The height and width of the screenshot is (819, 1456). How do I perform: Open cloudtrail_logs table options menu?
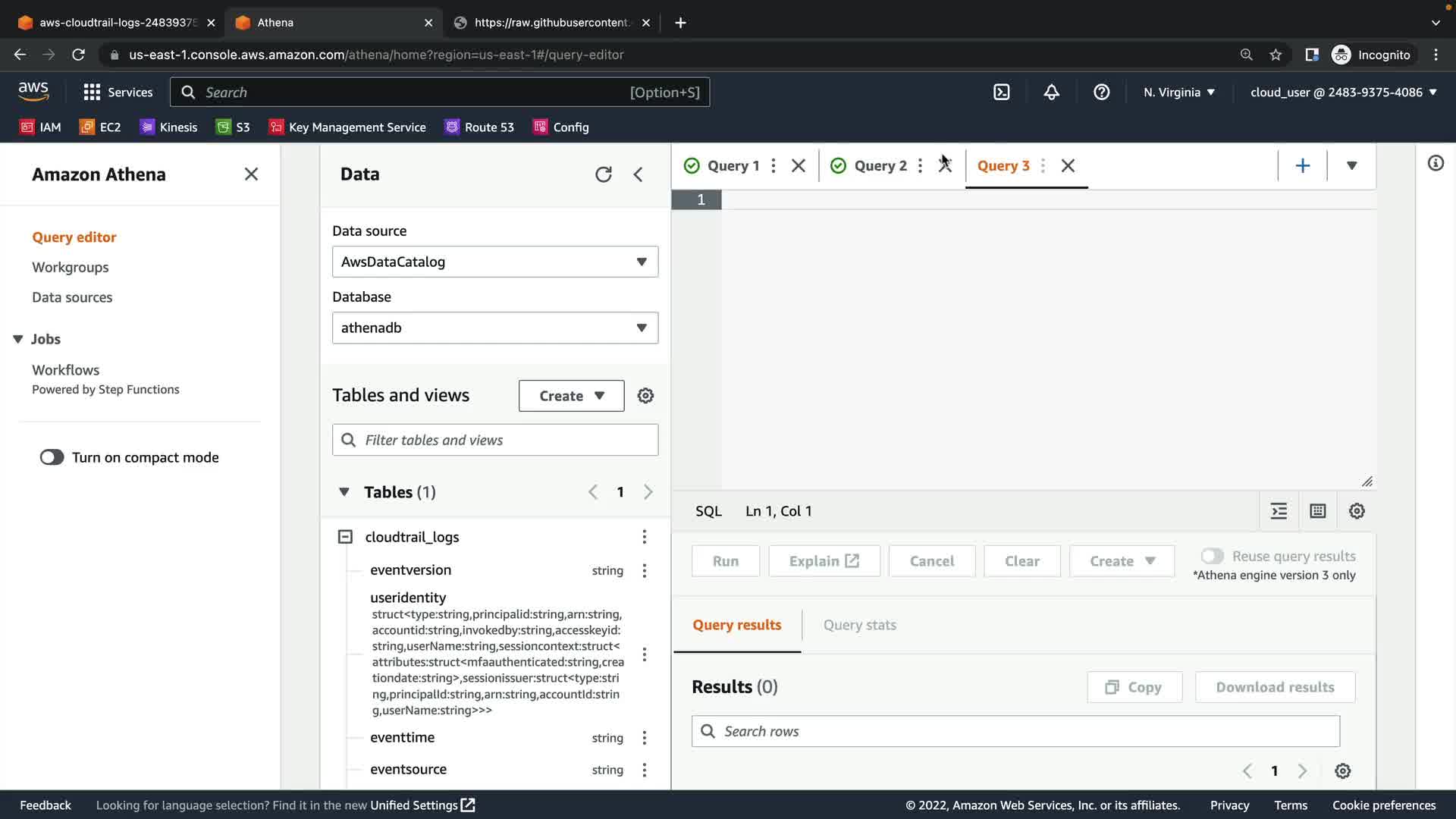pos(644,537)
